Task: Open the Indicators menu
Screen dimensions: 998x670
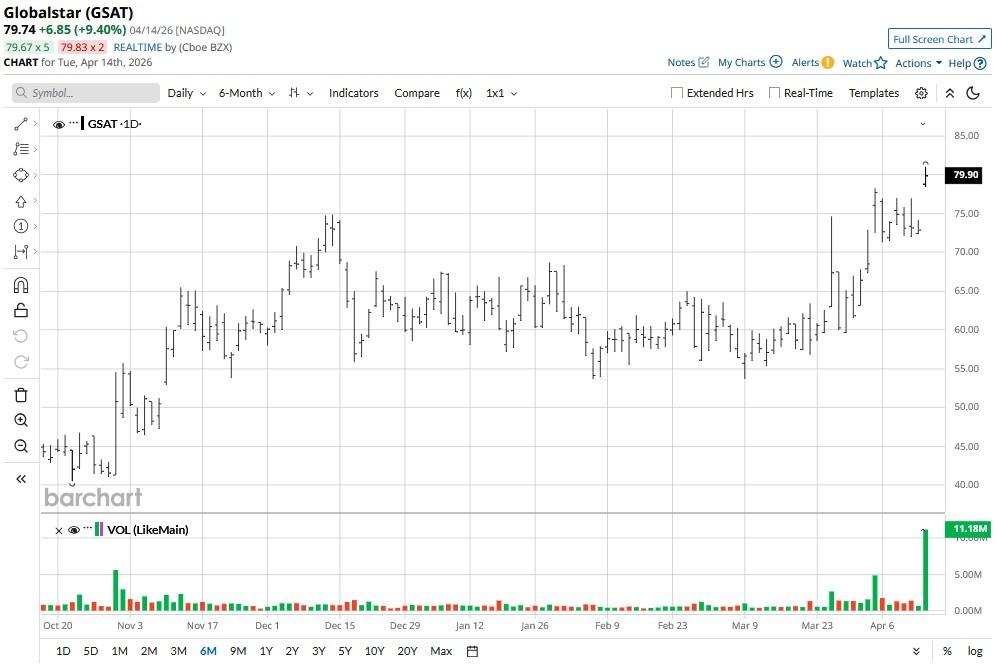Action: click(x=353, y=93)
